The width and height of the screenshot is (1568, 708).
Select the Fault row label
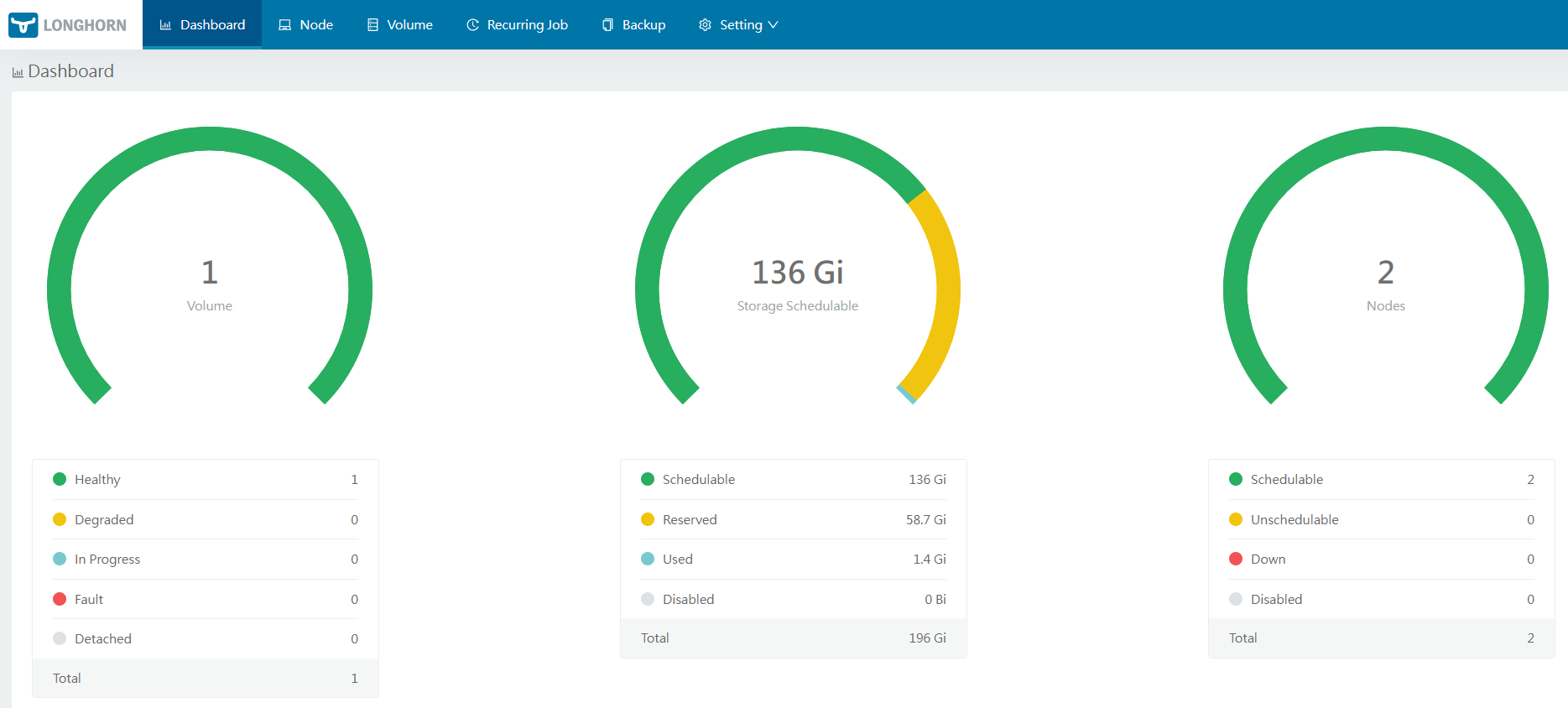click(89, 599)
